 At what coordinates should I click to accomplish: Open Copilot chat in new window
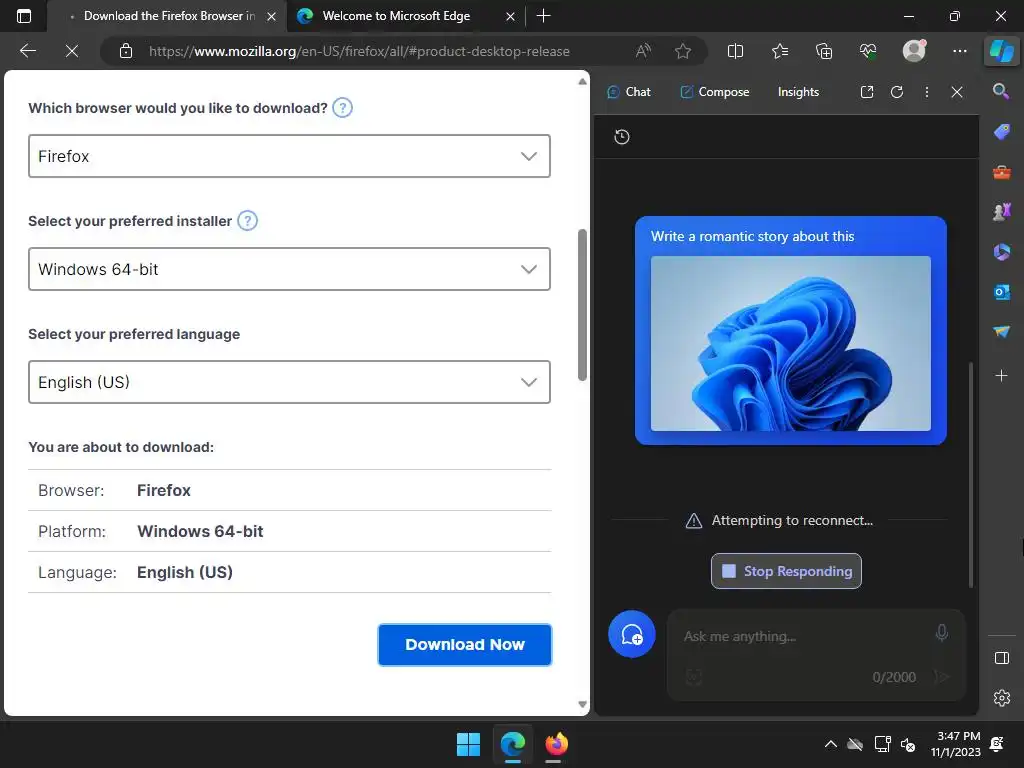pyautogui.click(x=867, y=92)
